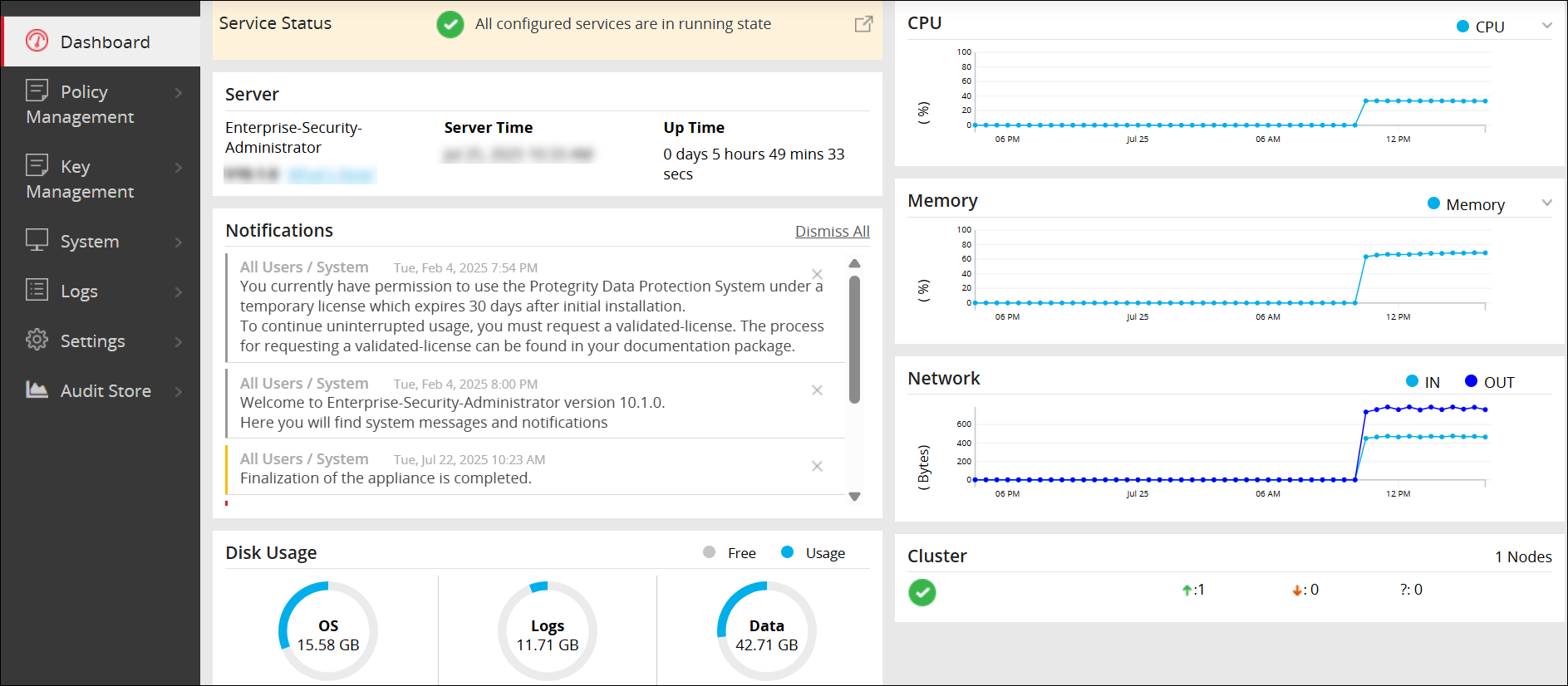Click the notifications scrollbar down arrow

[x=854, y=497]
